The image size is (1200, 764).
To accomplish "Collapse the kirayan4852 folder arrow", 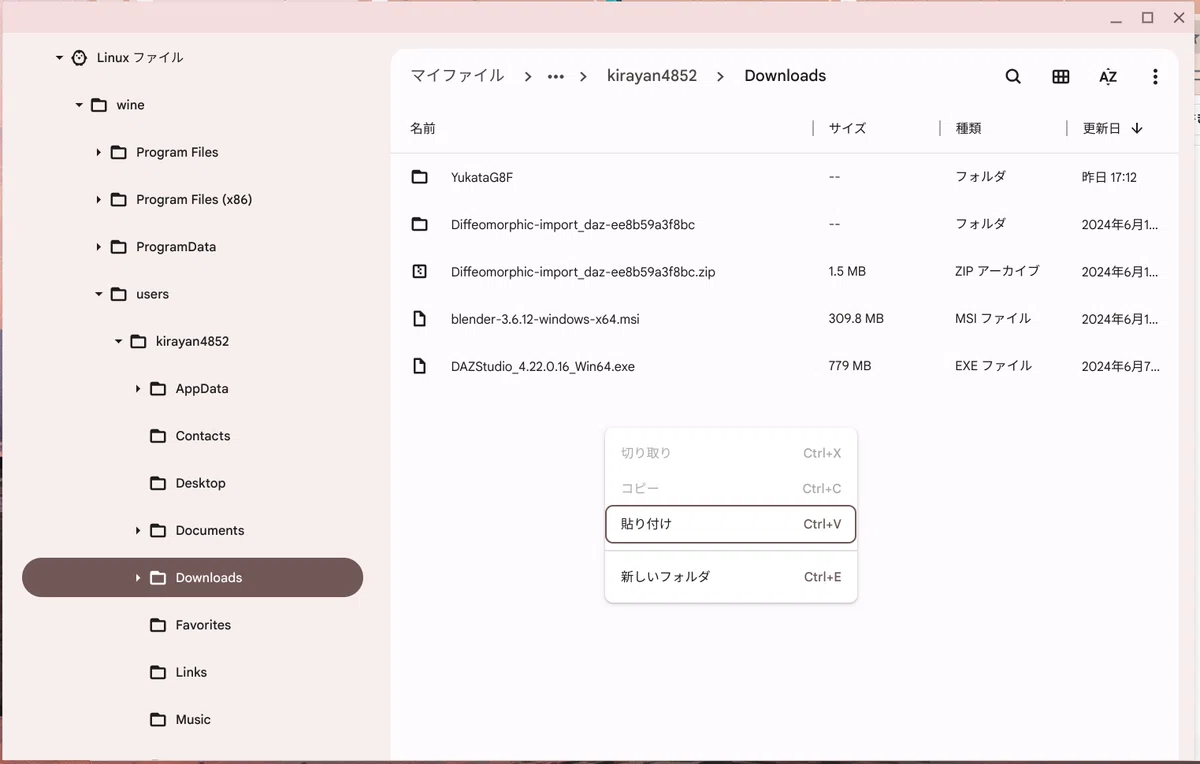I will point(118,341).
